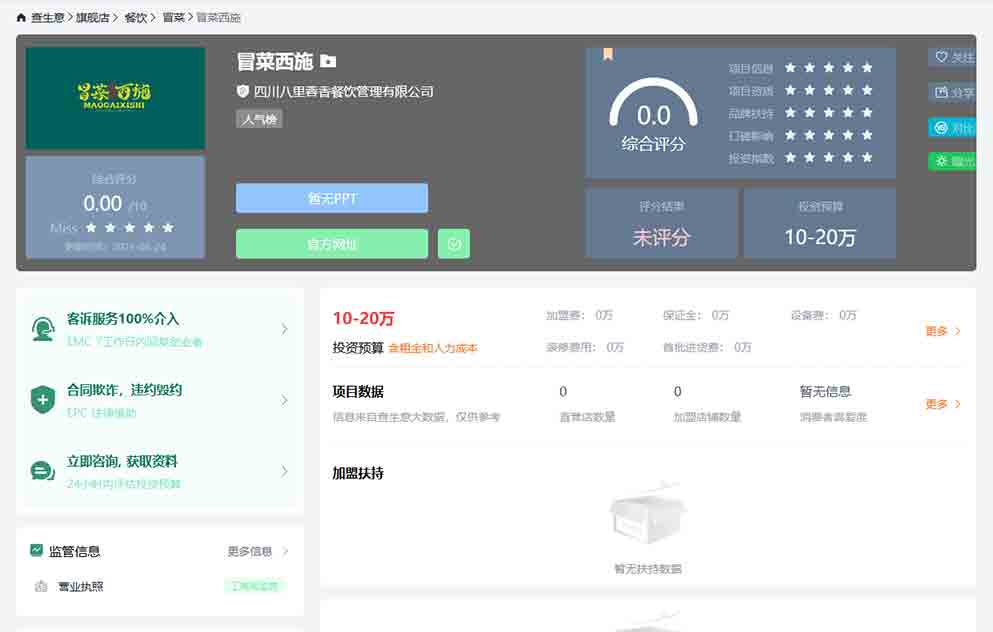Click the red 10-20万 investment amount
The height and width of the screenshot is (632, 993).
tap(364, 319)
